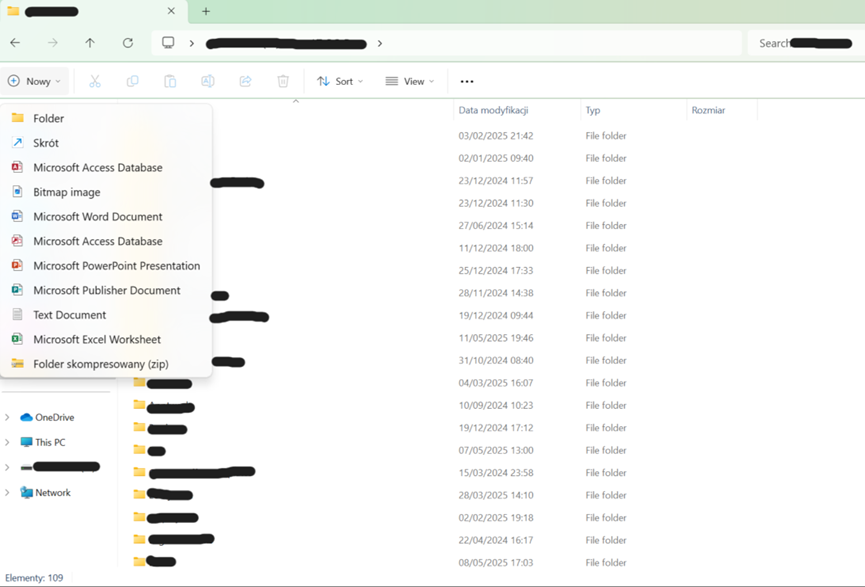This screenshot has height=587, width=865.
Task: Click folder icon in 19/12/2024 17:12 row
Action: 140,427
